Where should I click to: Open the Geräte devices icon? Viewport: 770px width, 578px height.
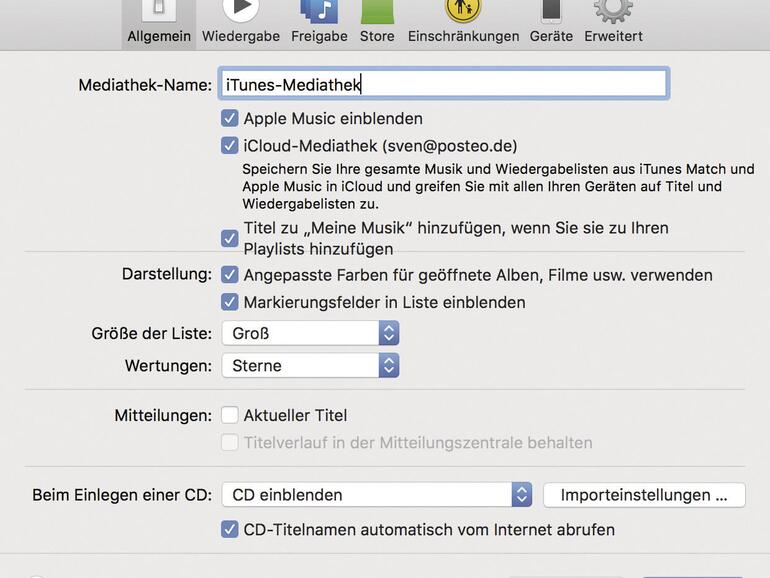pos(551,10)
